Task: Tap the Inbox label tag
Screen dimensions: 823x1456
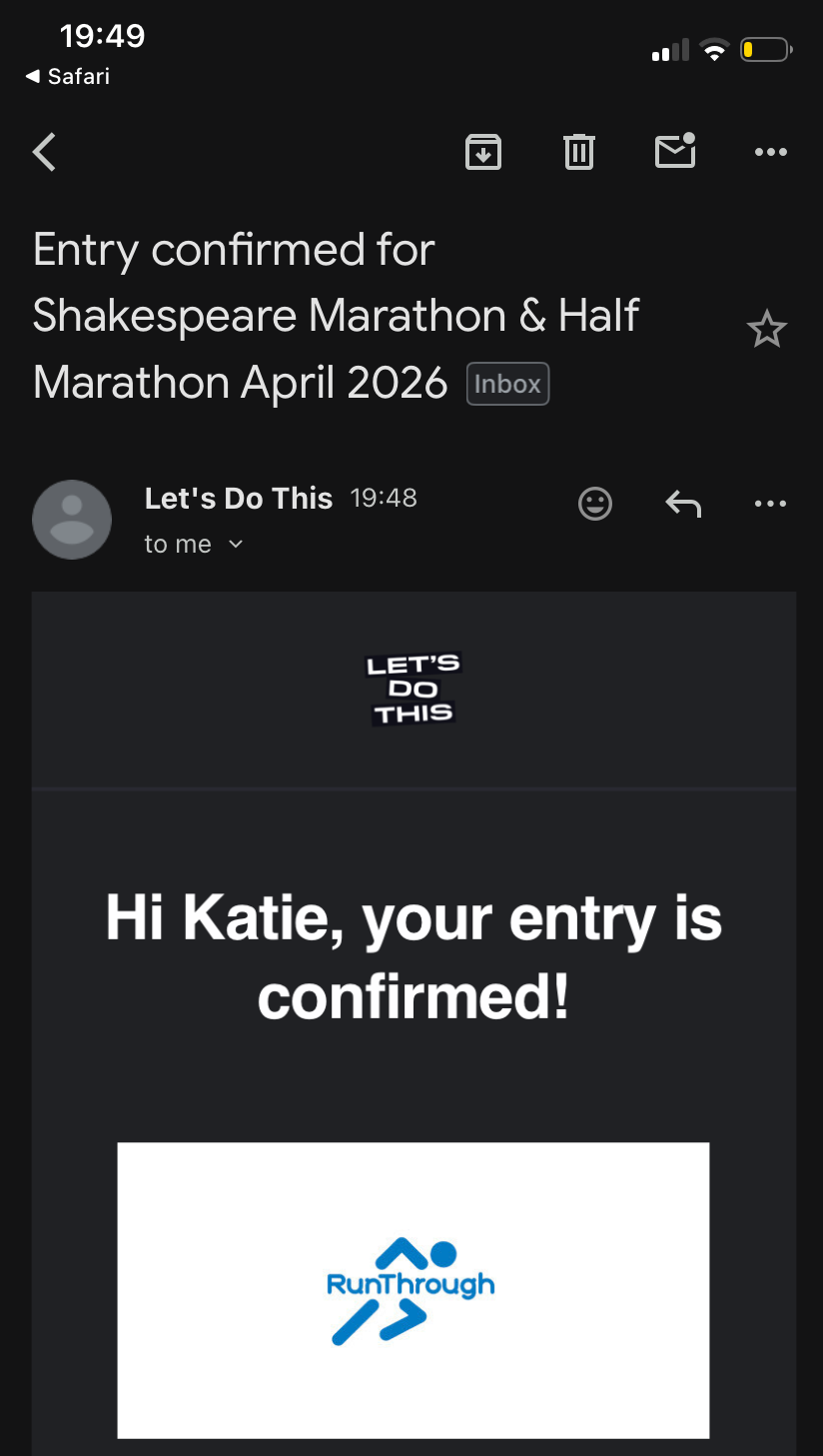Action: point(507,384)
